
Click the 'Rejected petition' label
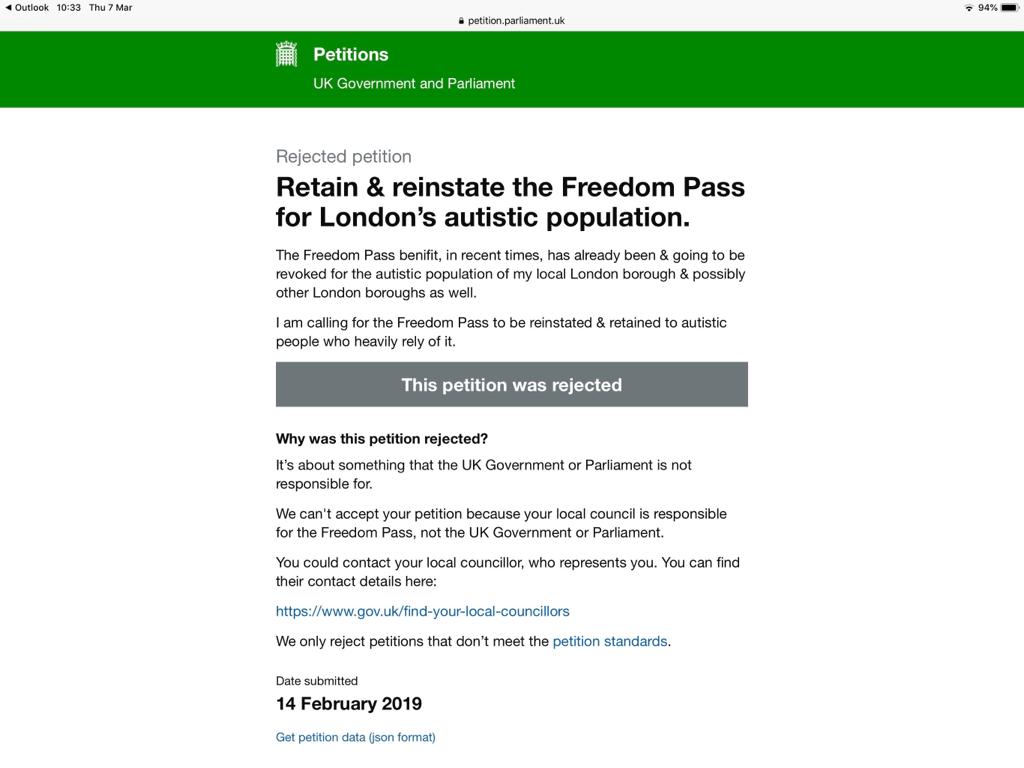(344, 157)
